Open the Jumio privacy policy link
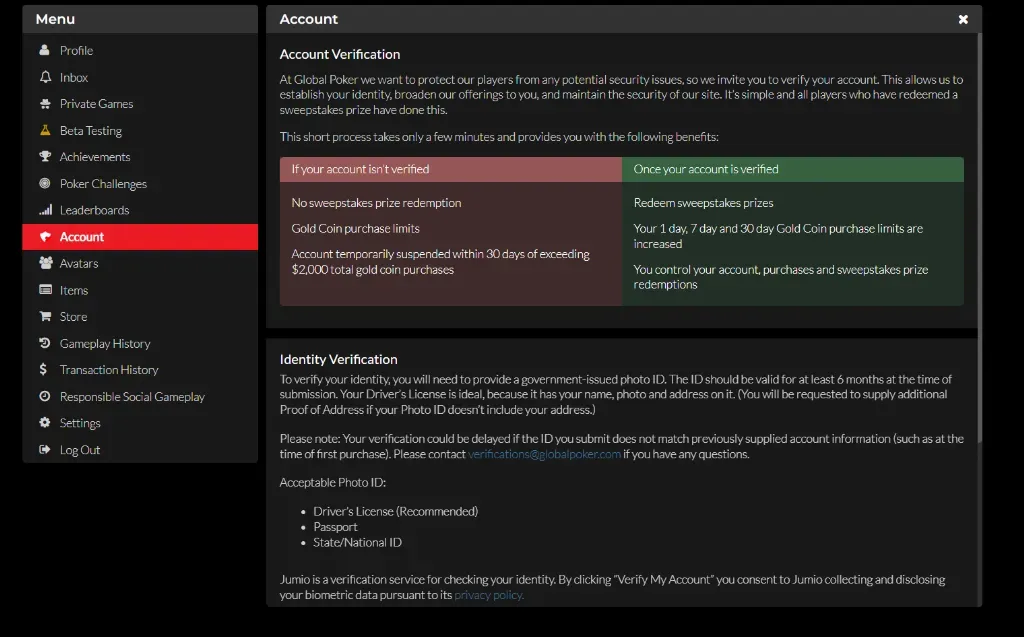The width and height of the screenshot is (1024, 637). tap(489, 595)
